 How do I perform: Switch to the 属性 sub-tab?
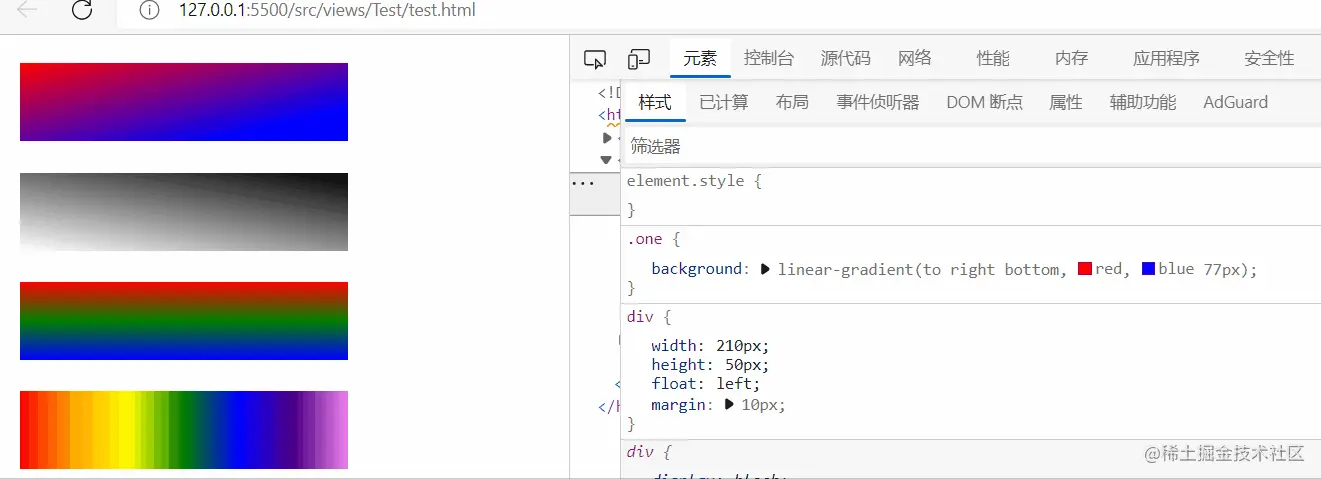tap(1066, 102)
